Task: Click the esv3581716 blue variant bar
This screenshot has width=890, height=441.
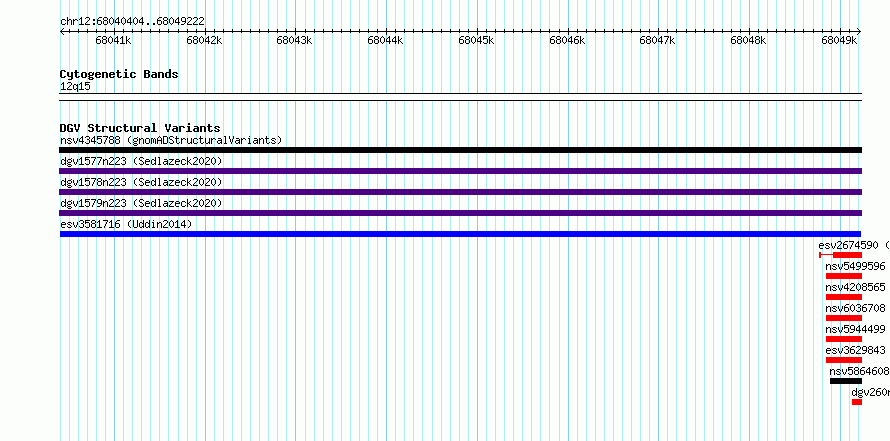Action: pyautogui.click(x=460, y=234)
